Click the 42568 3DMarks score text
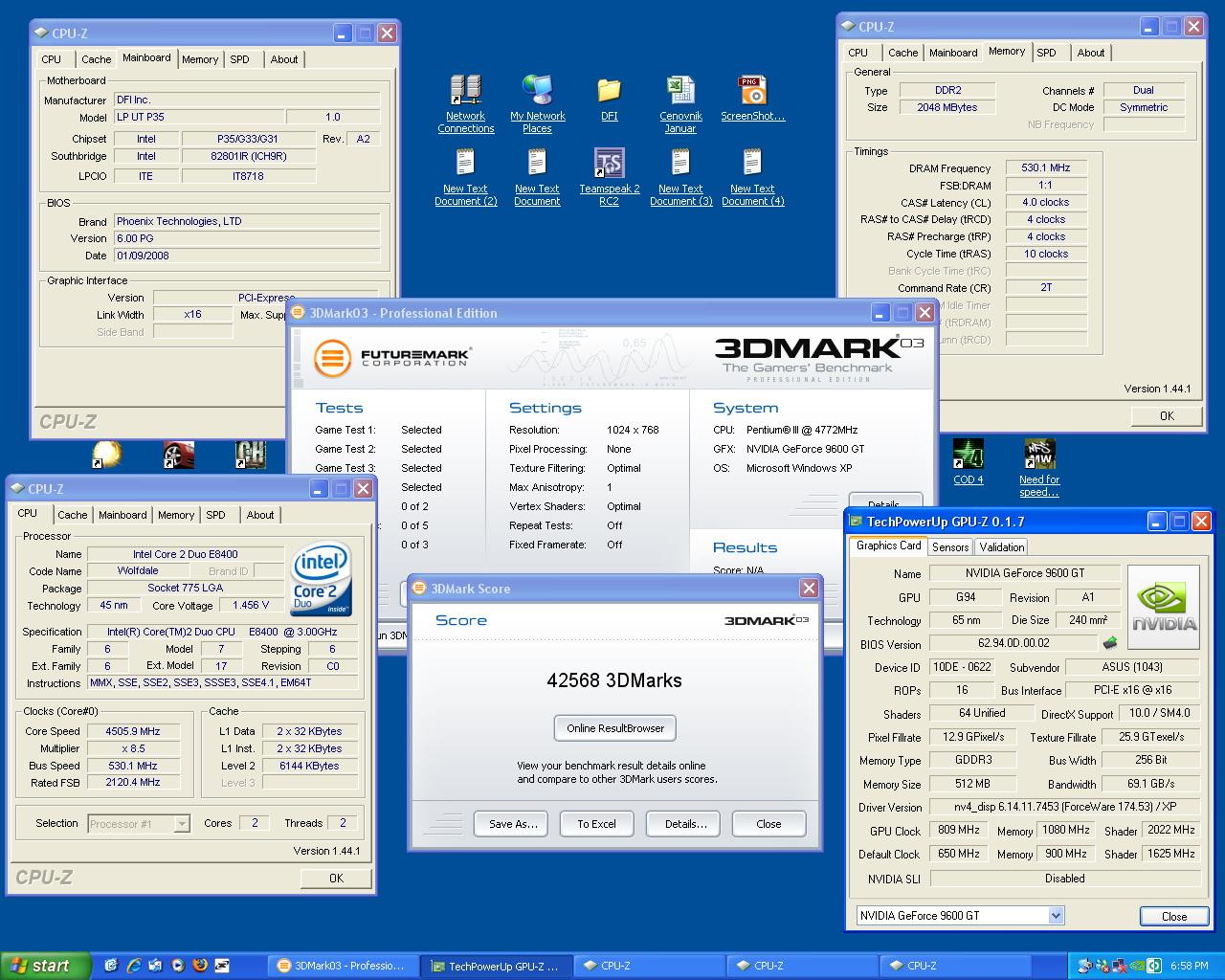 [614, 680]
